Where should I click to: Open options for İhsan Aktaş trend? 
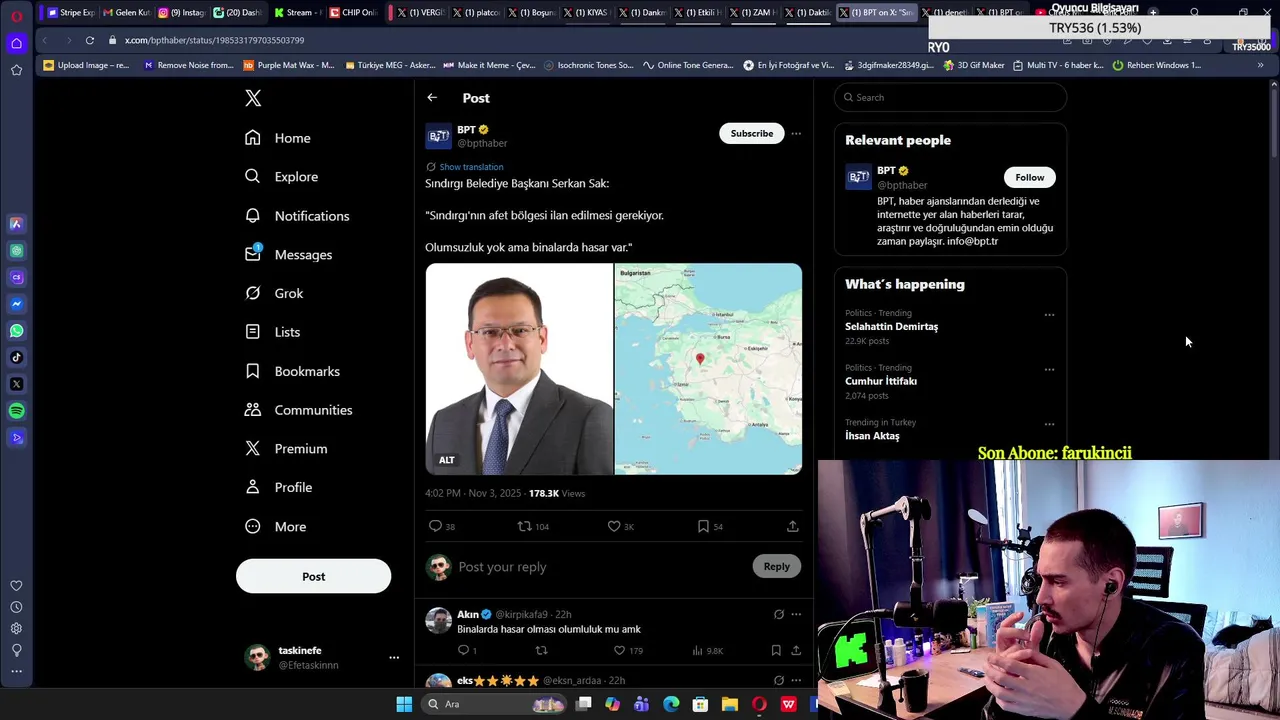coord(1049,424)
